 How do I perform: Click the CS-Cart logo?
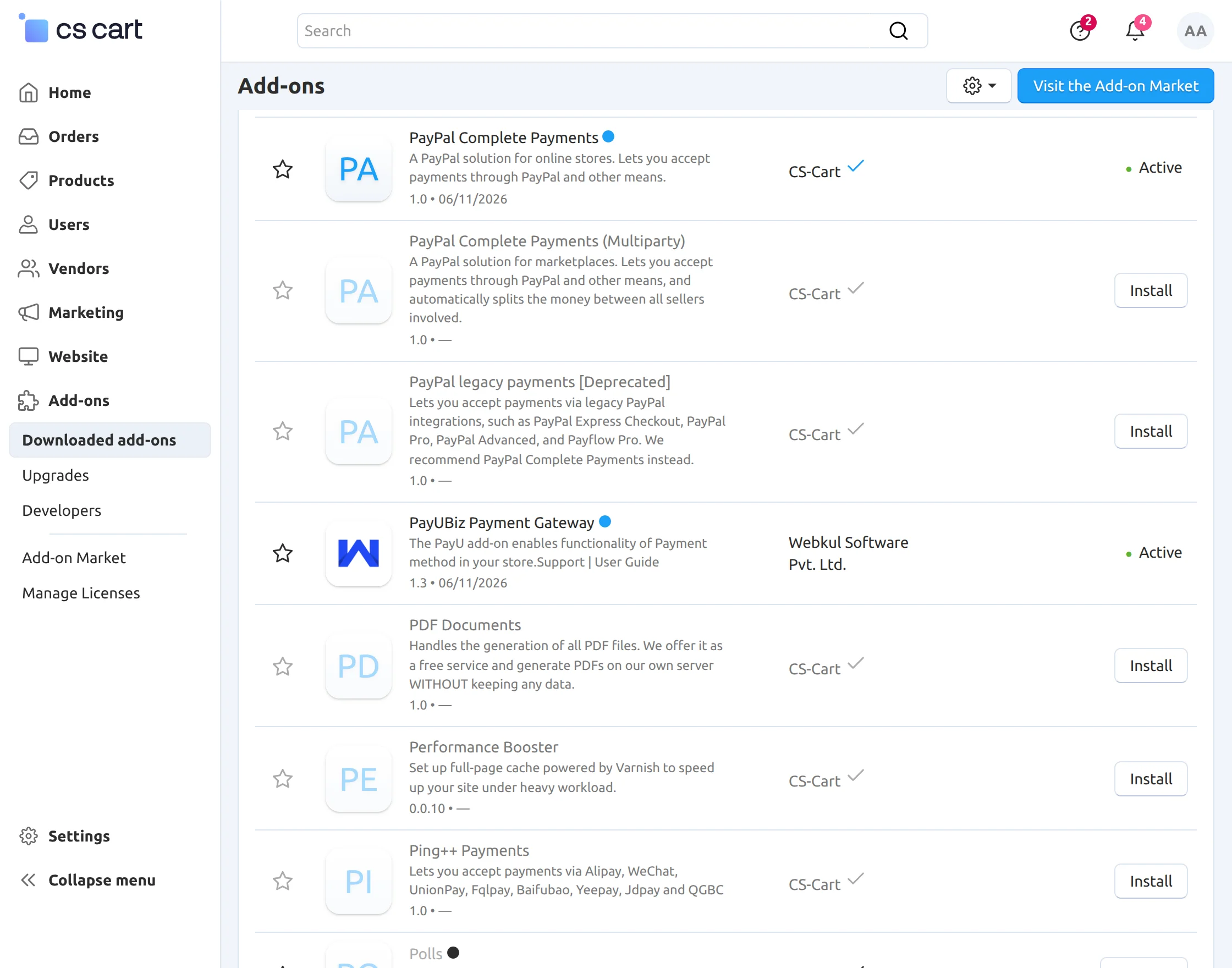80,29
